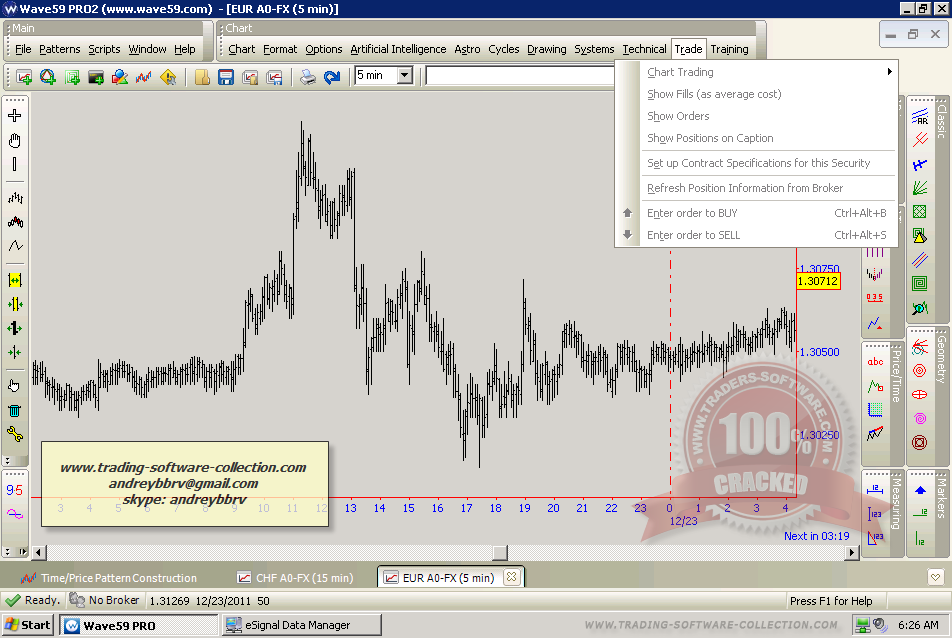Open the tab list dropdown arrow
952x638 pixels.
click(935, 577)
